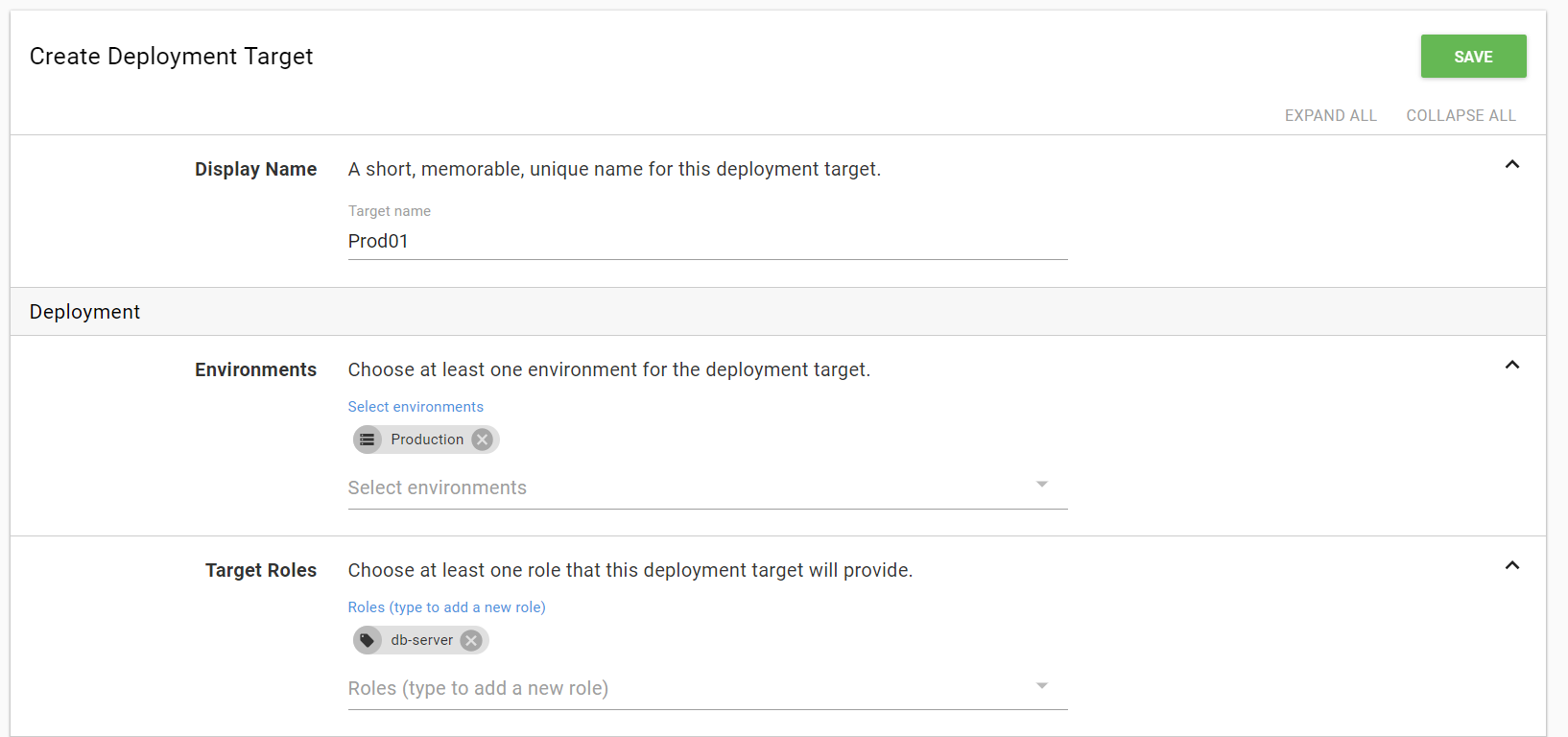This screenshot has width=1568, height=737.
Task: Select the db-server chip label
Action: [421, 640]
